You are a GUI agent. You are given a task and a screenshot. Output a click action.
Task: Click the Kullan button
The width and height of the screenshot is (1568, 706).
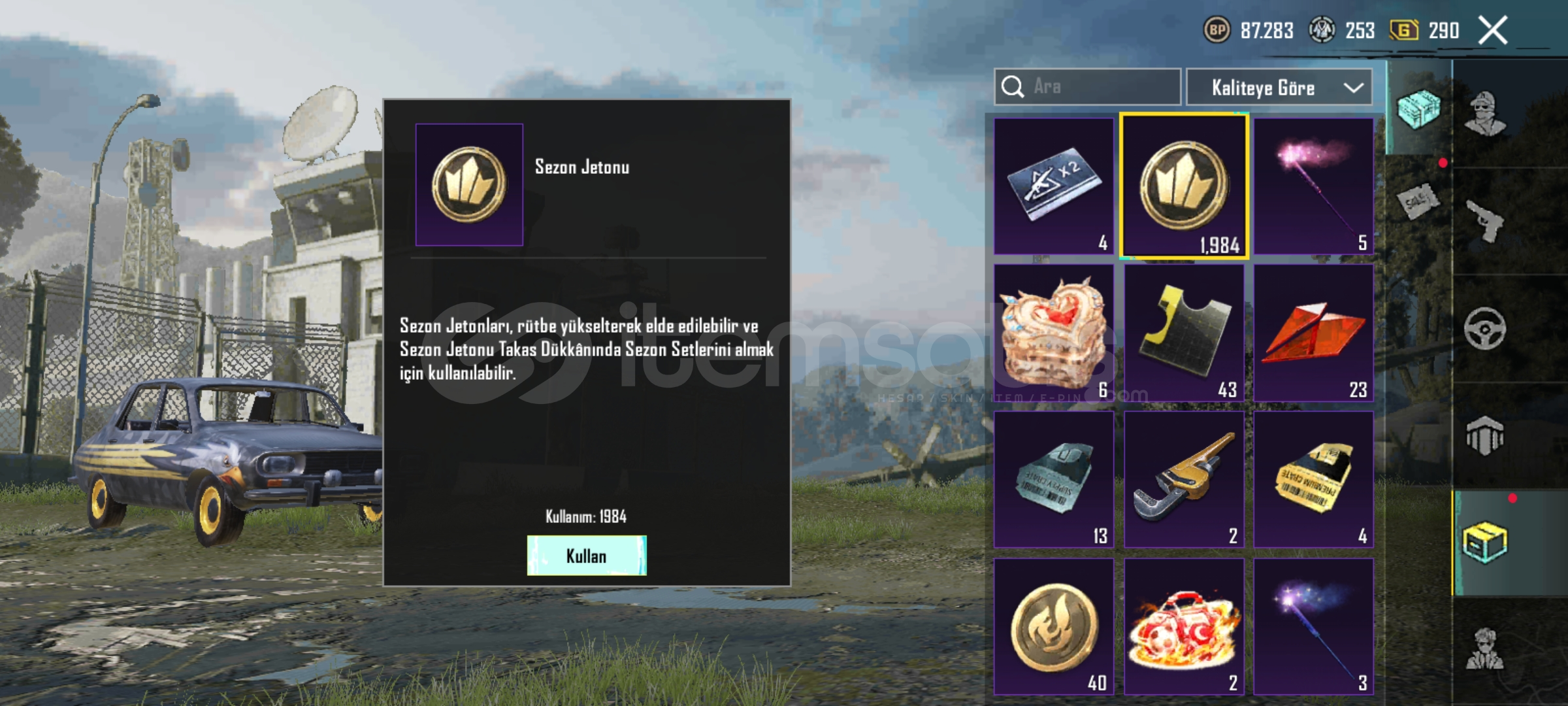click(x=587, y=556)
